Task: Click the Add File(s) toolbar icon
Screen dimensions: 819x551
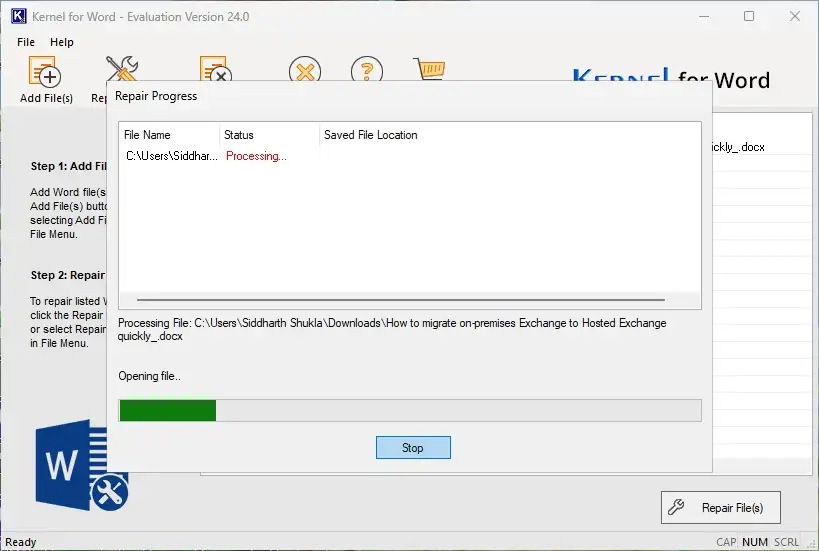Action: pos(45,70)
